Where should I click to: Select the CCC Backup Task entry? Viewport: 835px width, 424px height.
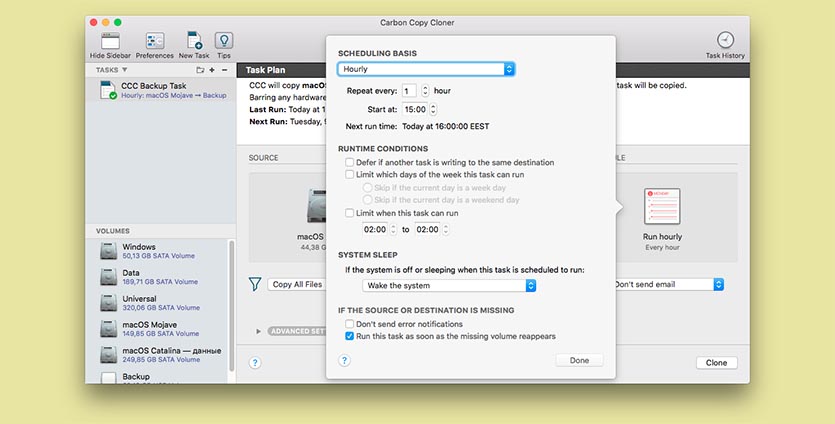pos(160,90)
